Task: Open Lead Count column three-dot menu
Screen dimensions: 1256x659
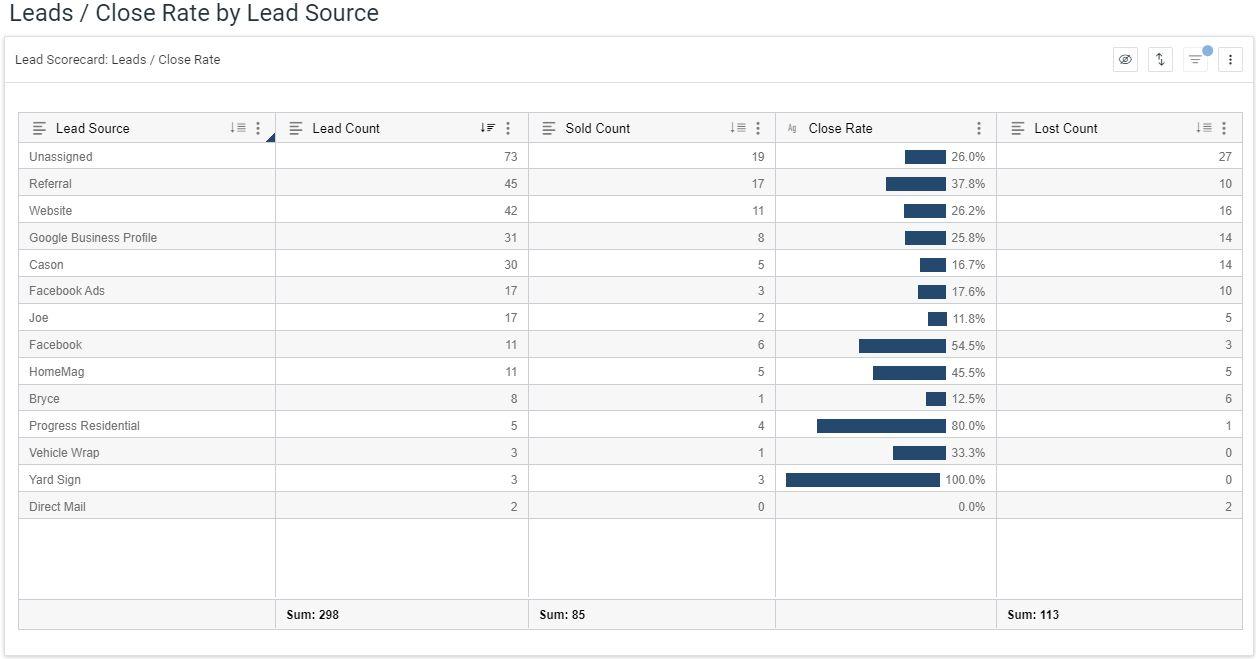Action: click(x=508, y=128)
